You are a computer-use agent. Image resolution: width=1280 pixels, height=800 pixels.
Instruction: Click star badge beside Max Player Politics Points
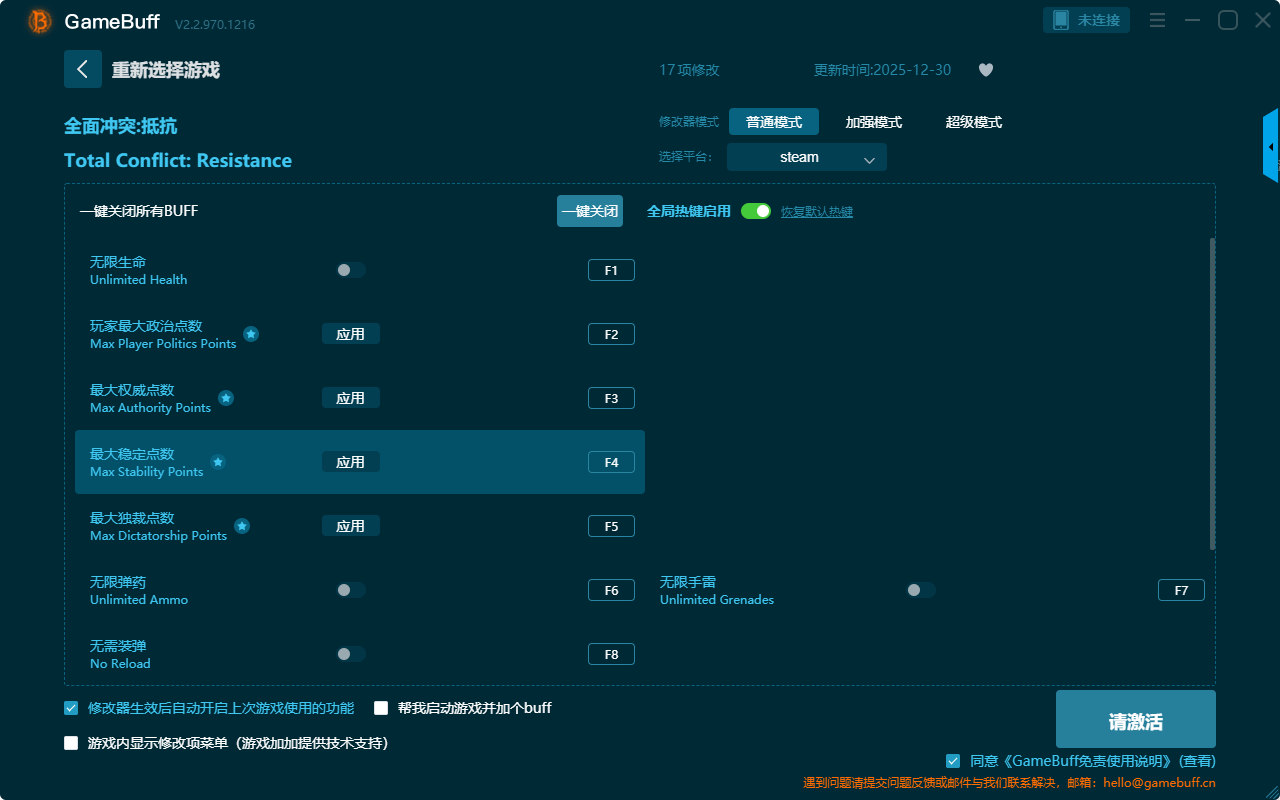251,334
